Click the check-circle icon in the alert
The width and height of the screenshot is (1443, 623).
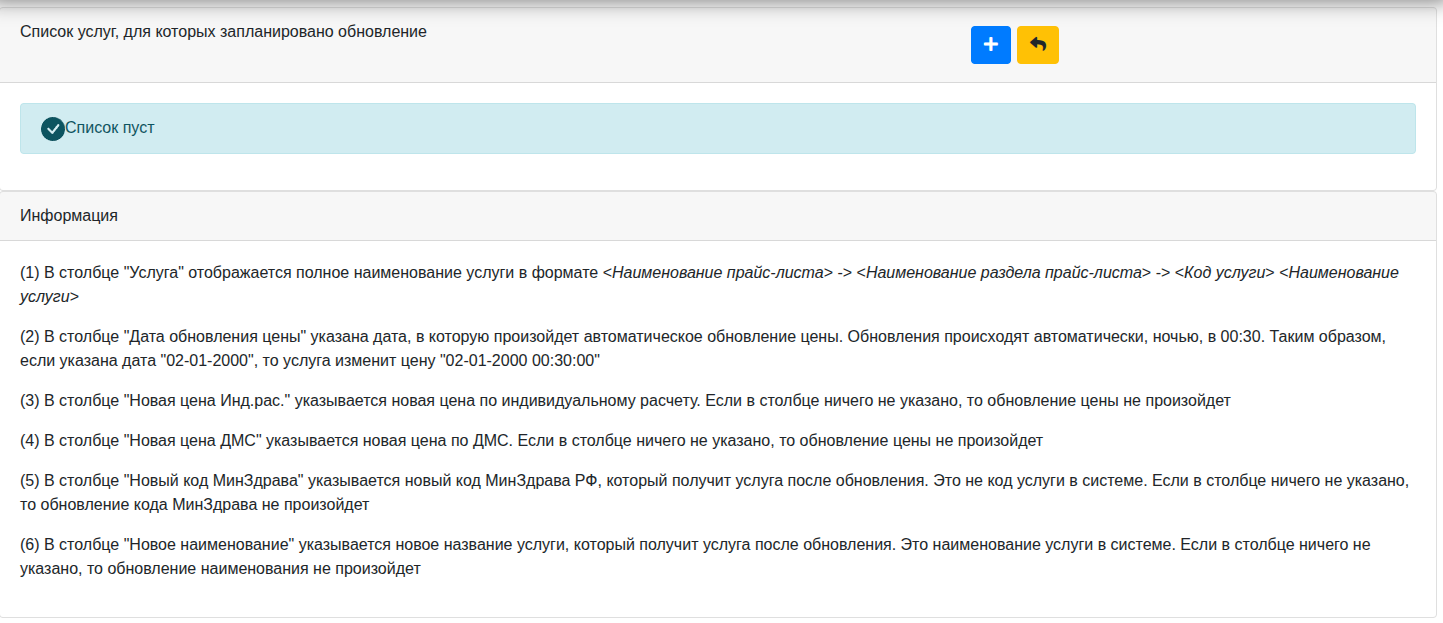pyautogui.click(x=53, y=129)
